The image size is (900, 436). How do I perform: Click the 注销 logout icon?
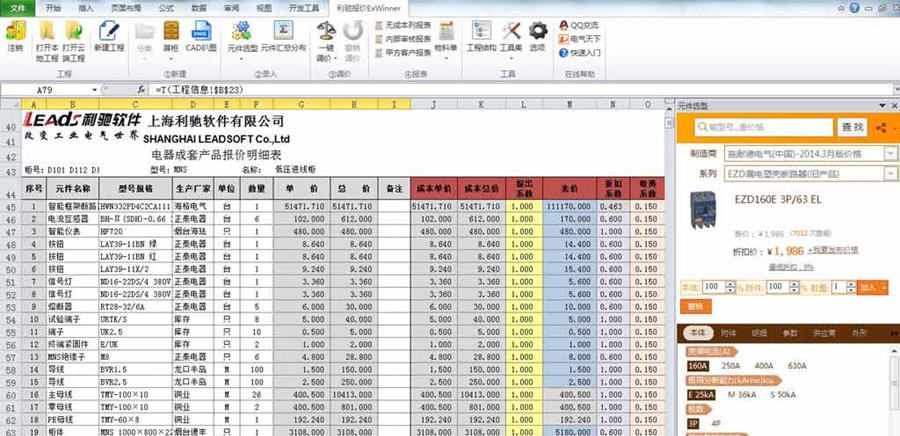(15, 37)
